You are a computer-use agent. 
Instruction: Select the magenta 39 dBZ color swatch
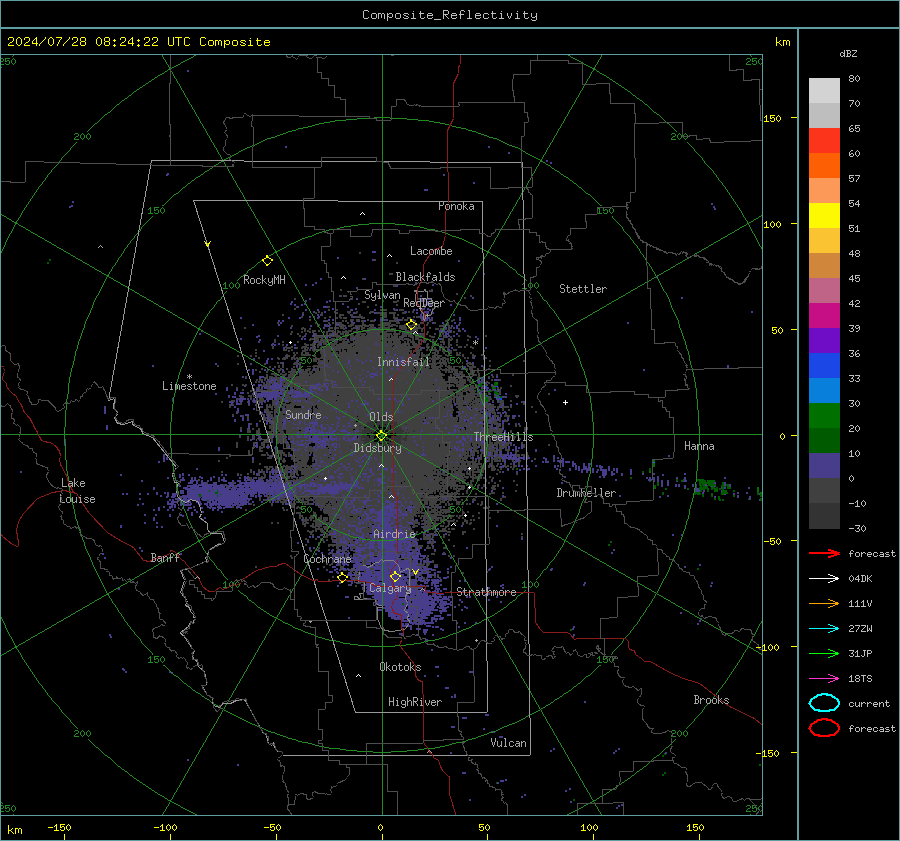point(824,316)
